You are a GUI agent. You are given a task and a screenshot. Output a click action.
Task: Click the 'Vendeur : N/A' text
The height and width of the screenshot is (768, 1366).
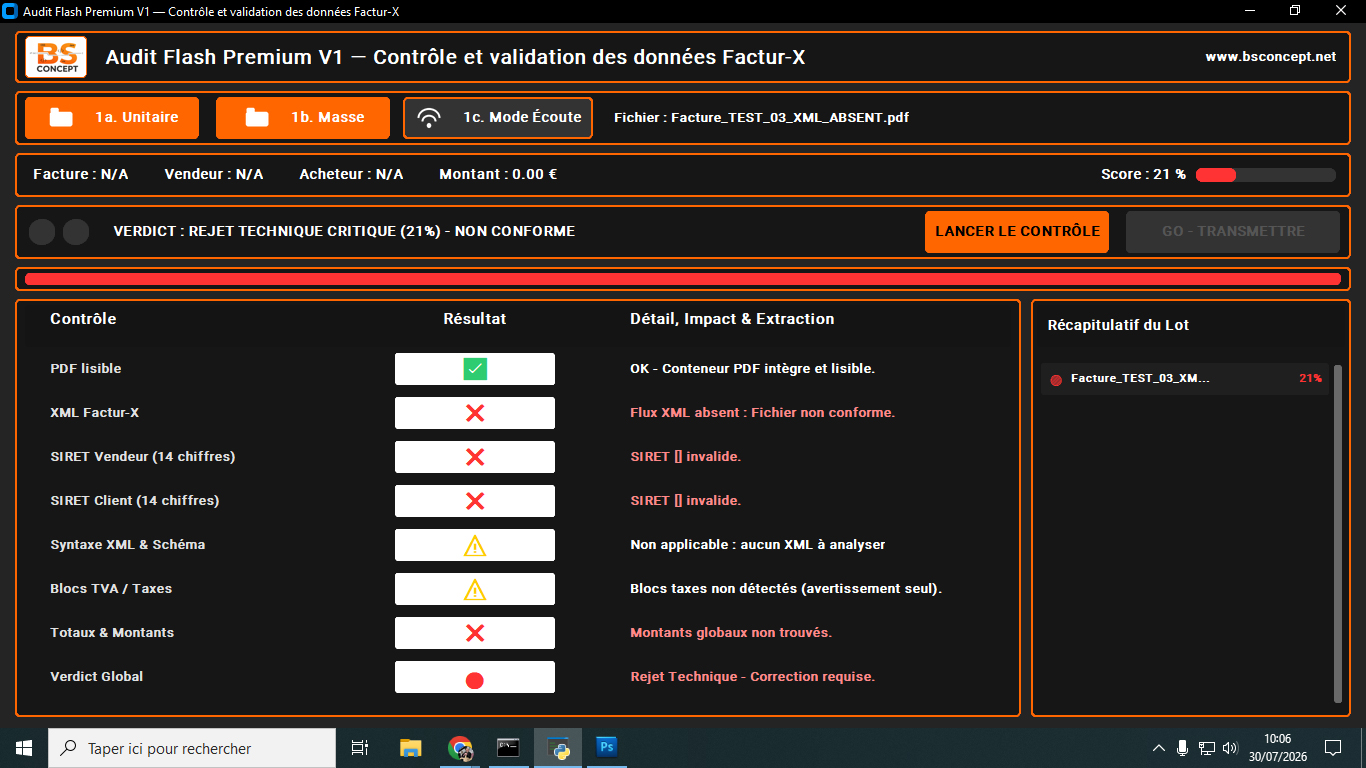click(x=214, y=175)
